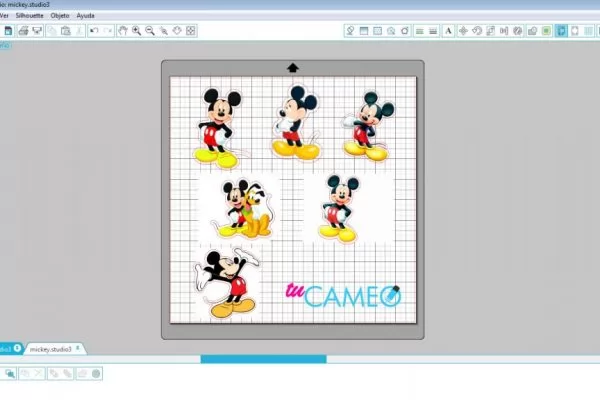This screenshot has width=600, height=400.
Task: Click the Undo arrow
Action: (94, 31)
